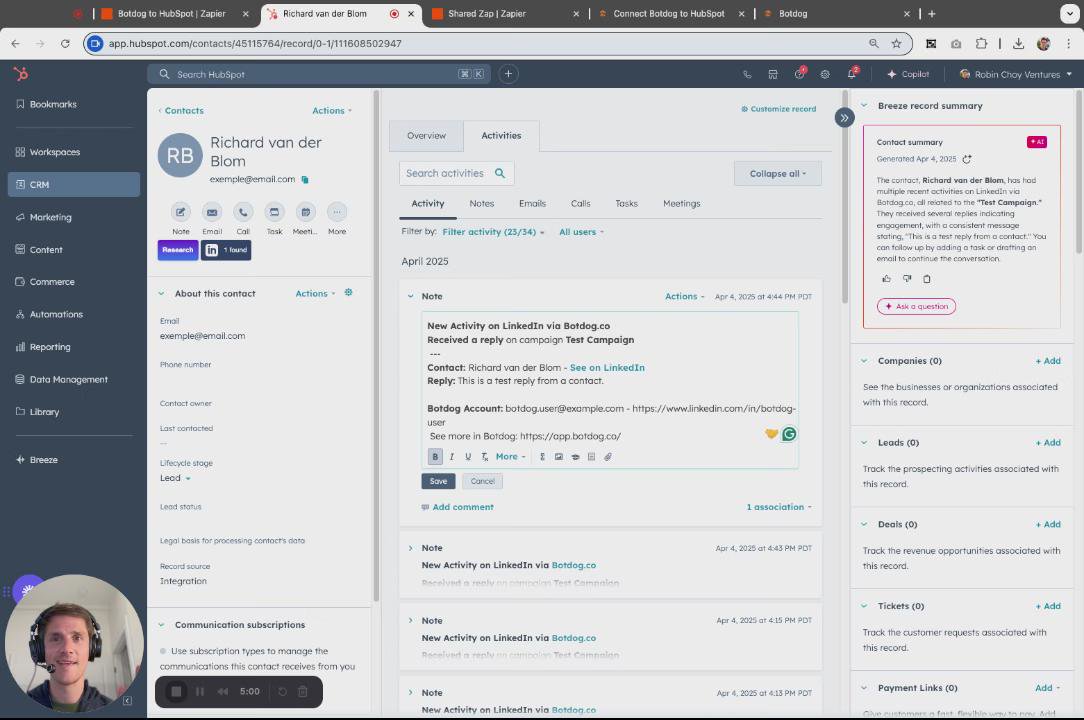Click the search activities magnifier icon
Screen dimensions: 1084x720
500,174
